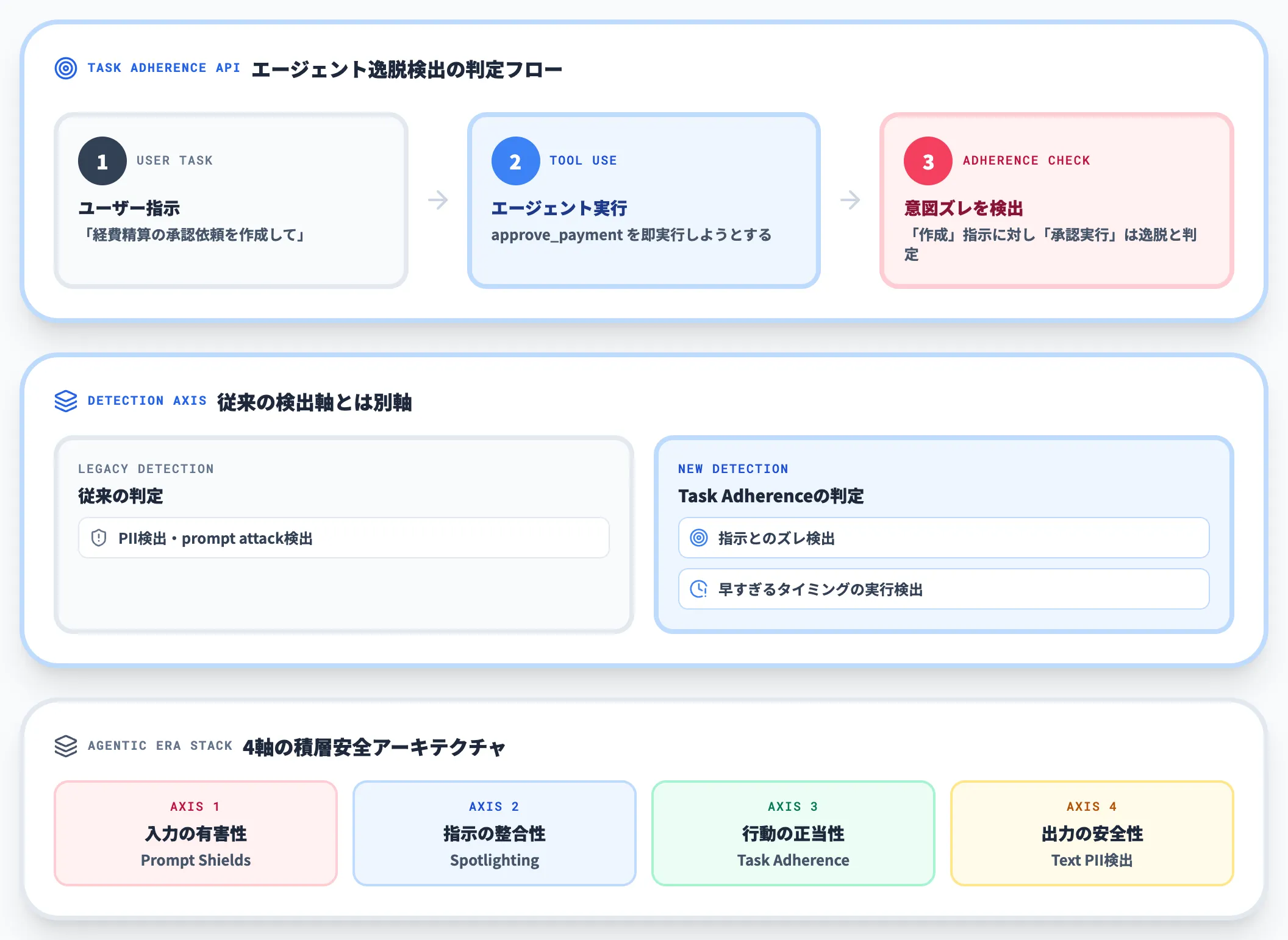The width and height of the screenshot is (1288, 940).
Task: Select the red step 3 circle badge
Action: pos(928,161)
